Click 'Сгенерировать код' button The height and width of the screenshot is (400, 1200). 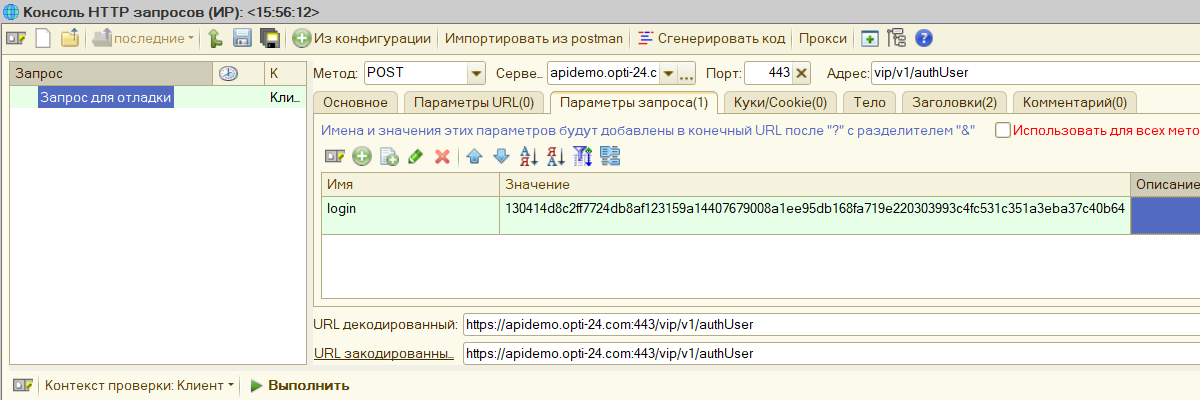click(711, 39)
